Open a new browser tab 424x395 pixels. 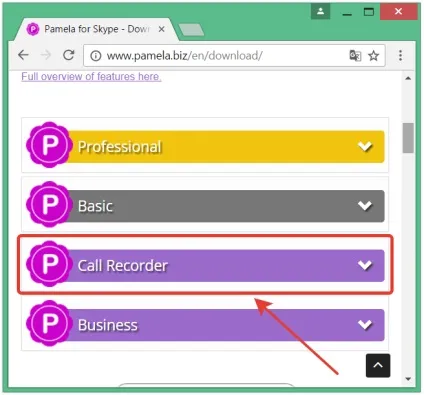[191, 30]
